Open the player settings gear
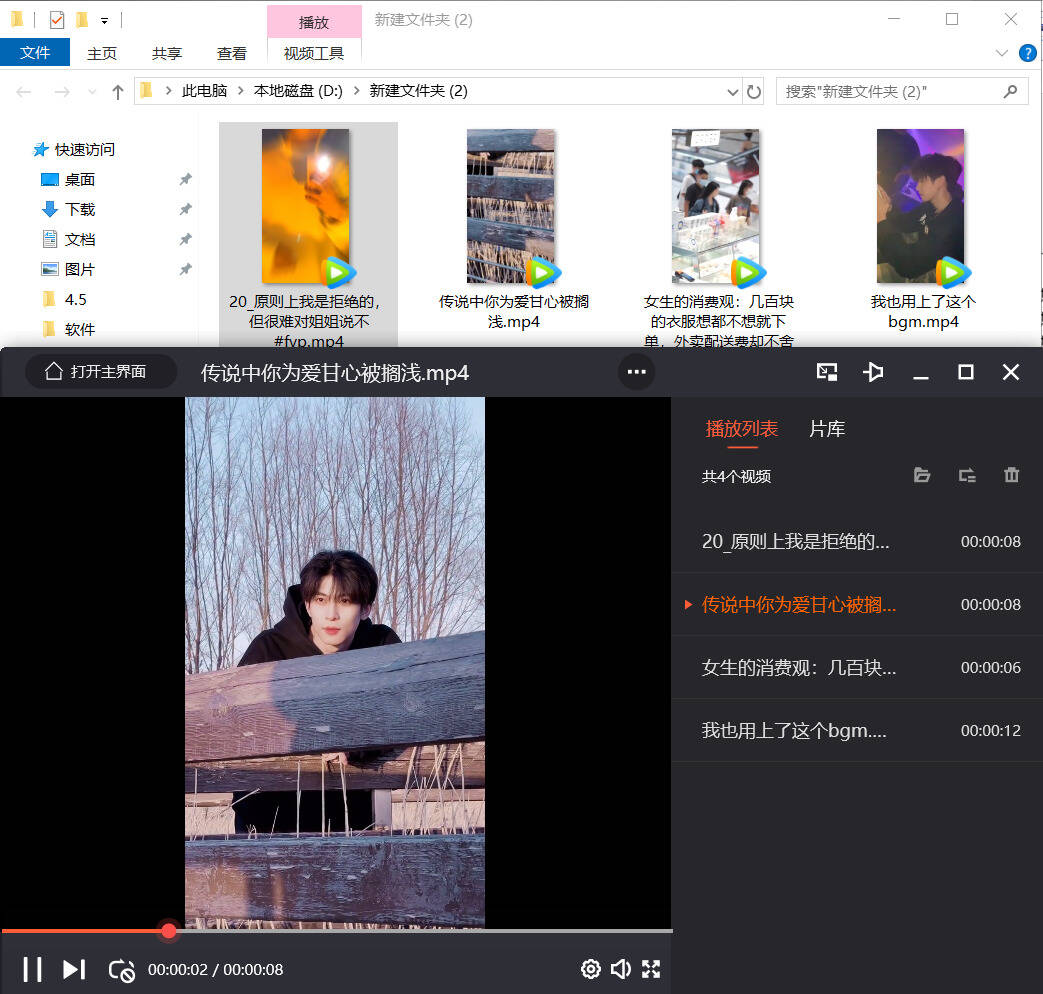The image size is (1043, 994). 590,969
